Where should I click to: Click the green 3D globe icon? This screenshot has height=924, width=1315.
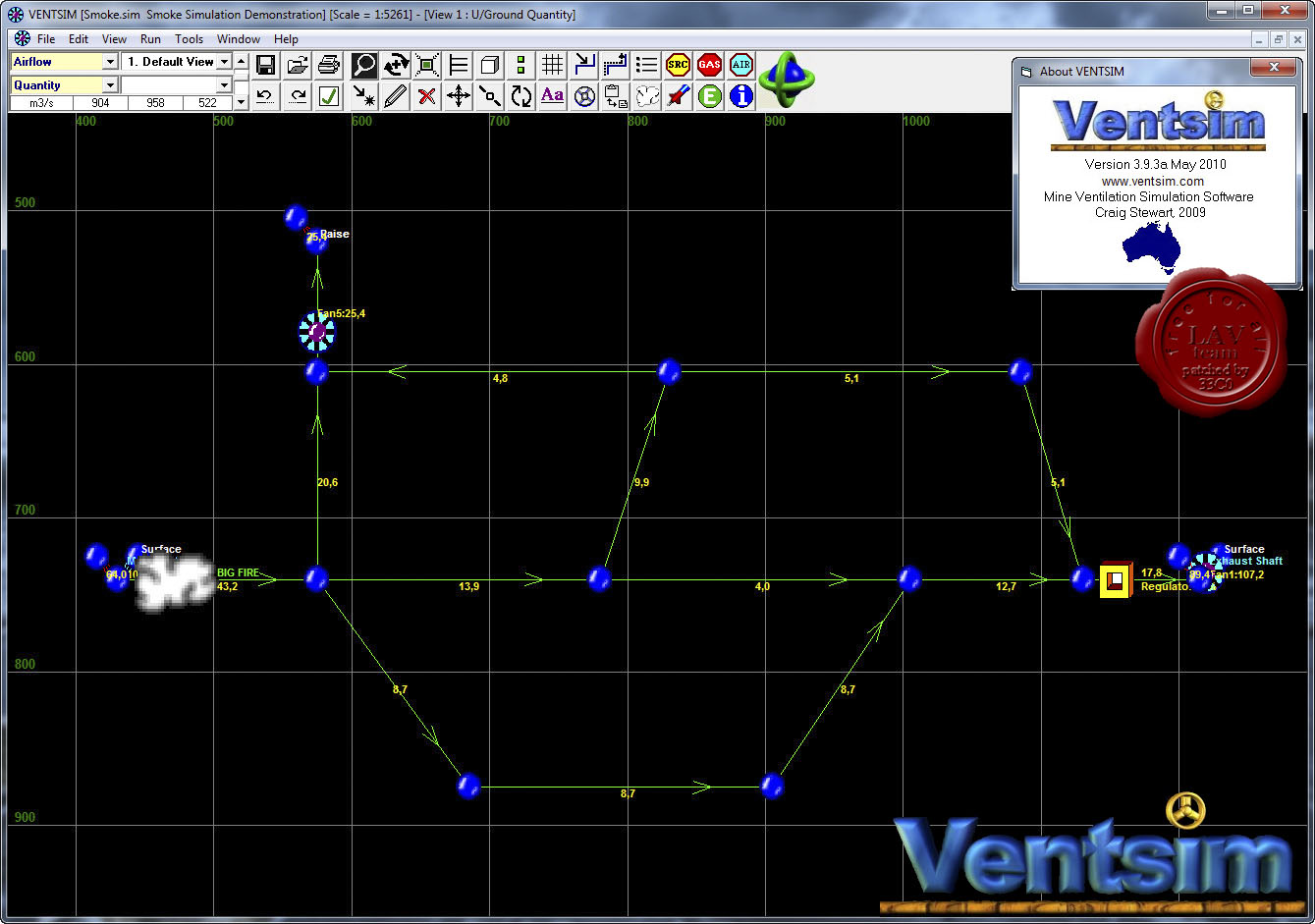[x=788, y=81]
